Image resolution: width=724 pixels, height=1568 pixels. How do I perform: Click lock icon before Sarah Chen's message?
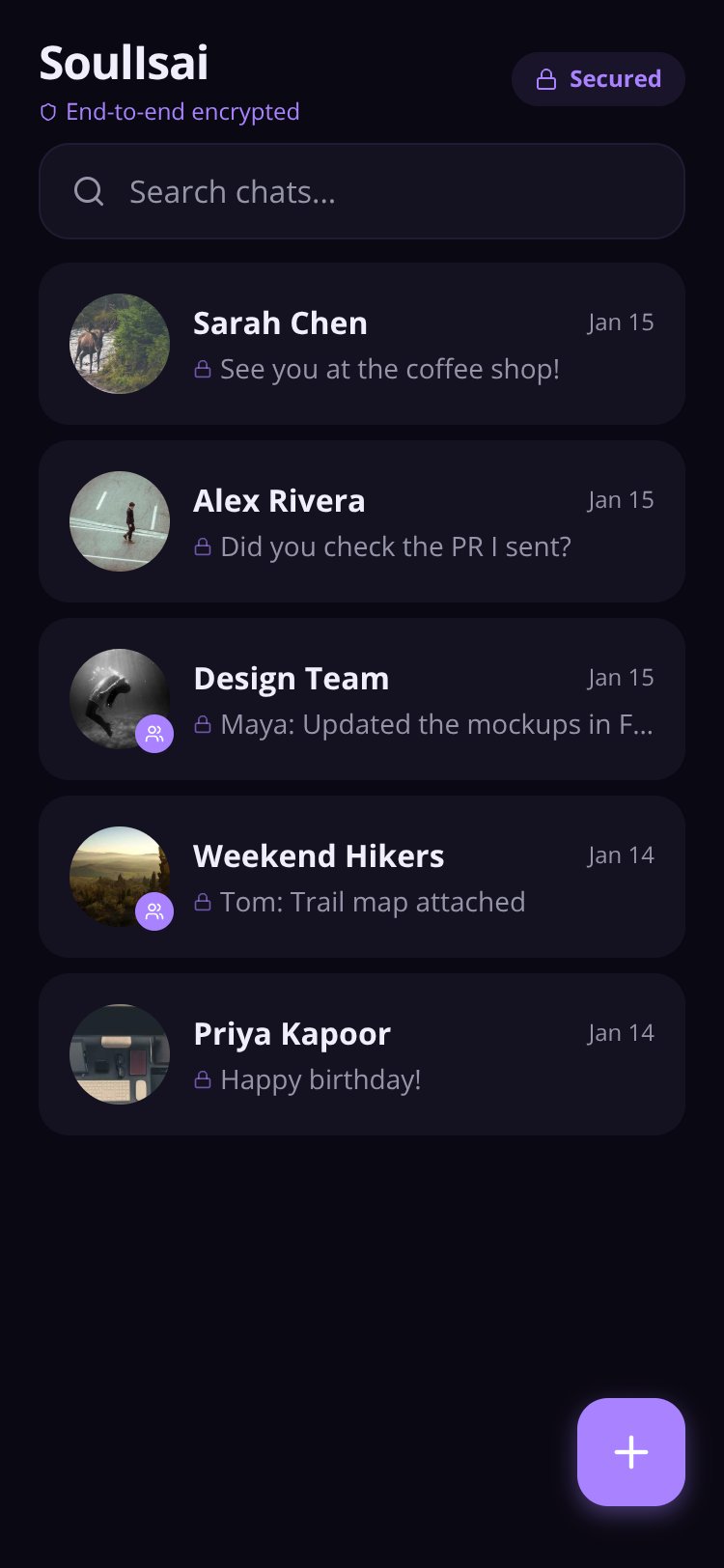point(203,369)
